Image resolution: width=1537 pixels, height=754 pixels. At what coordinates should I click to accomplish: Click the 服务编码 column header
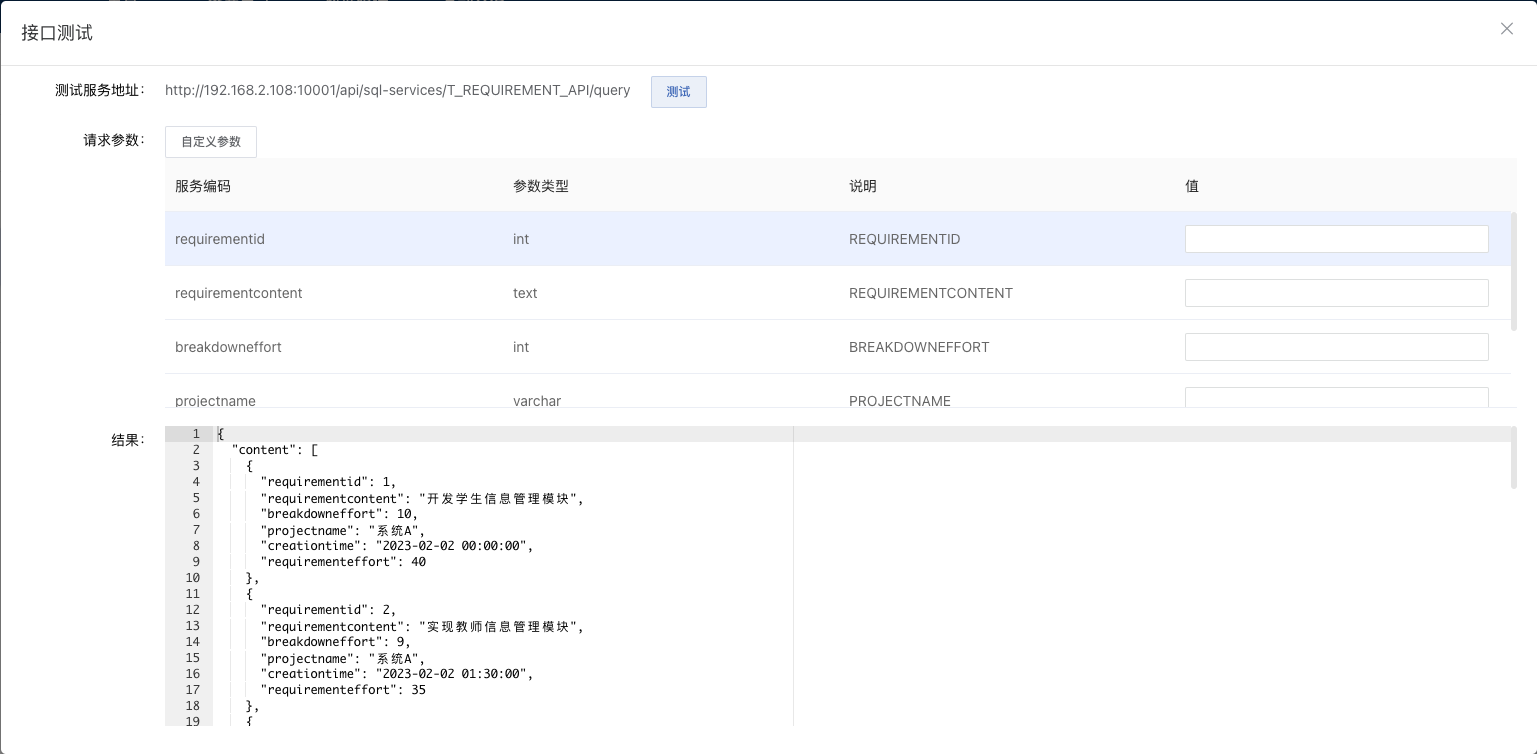202,186
